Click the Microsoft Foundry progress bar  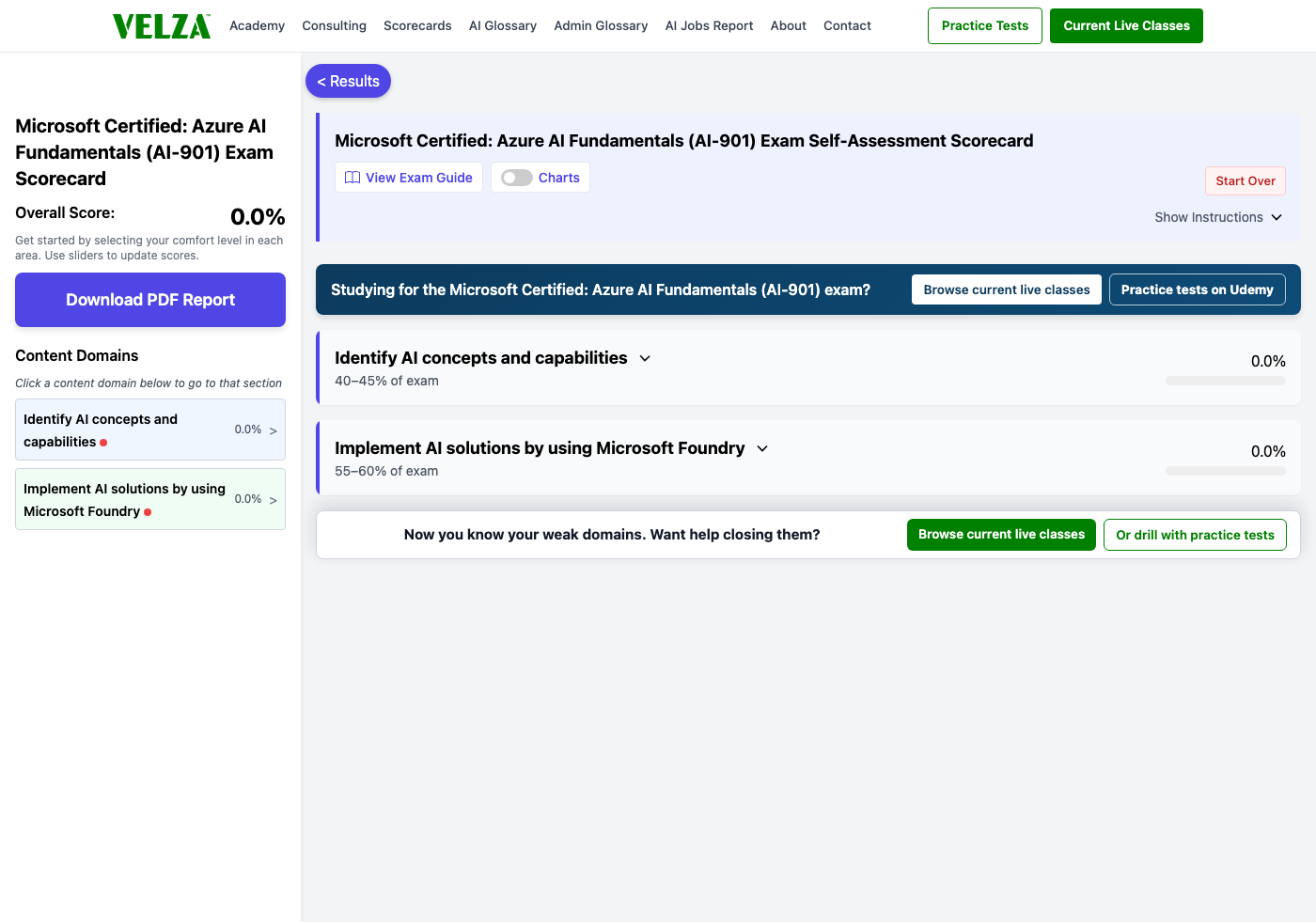[1226, 471]
